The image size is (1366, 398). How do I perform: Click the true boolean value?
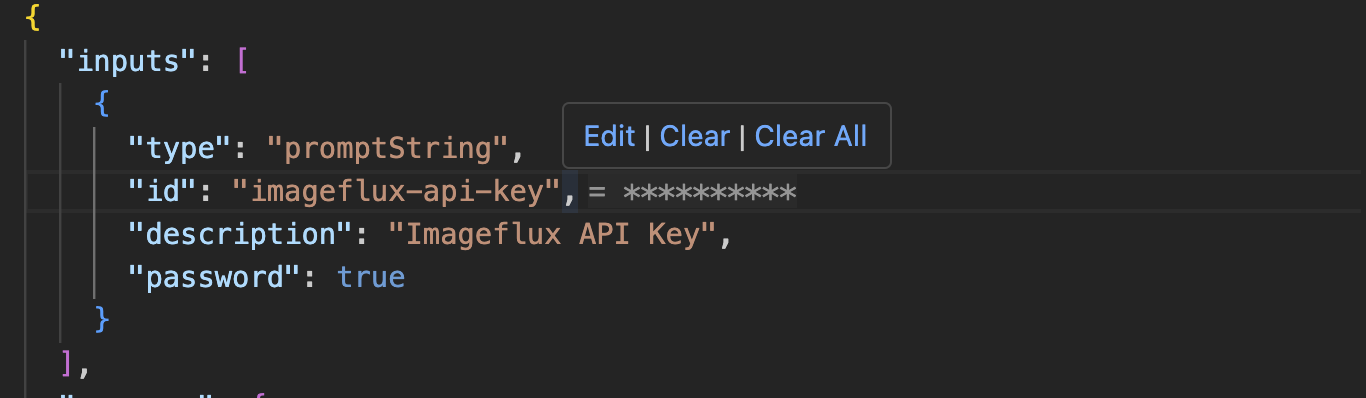click(371, 277)
